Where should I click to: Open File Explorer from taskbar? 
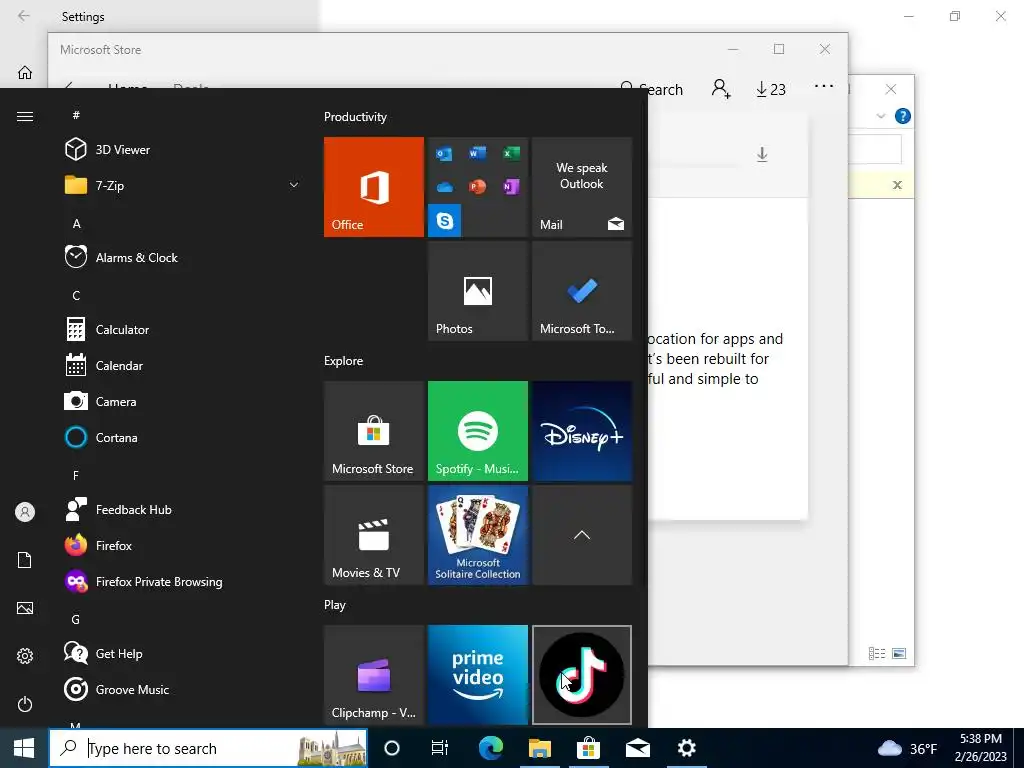(540, 748)
